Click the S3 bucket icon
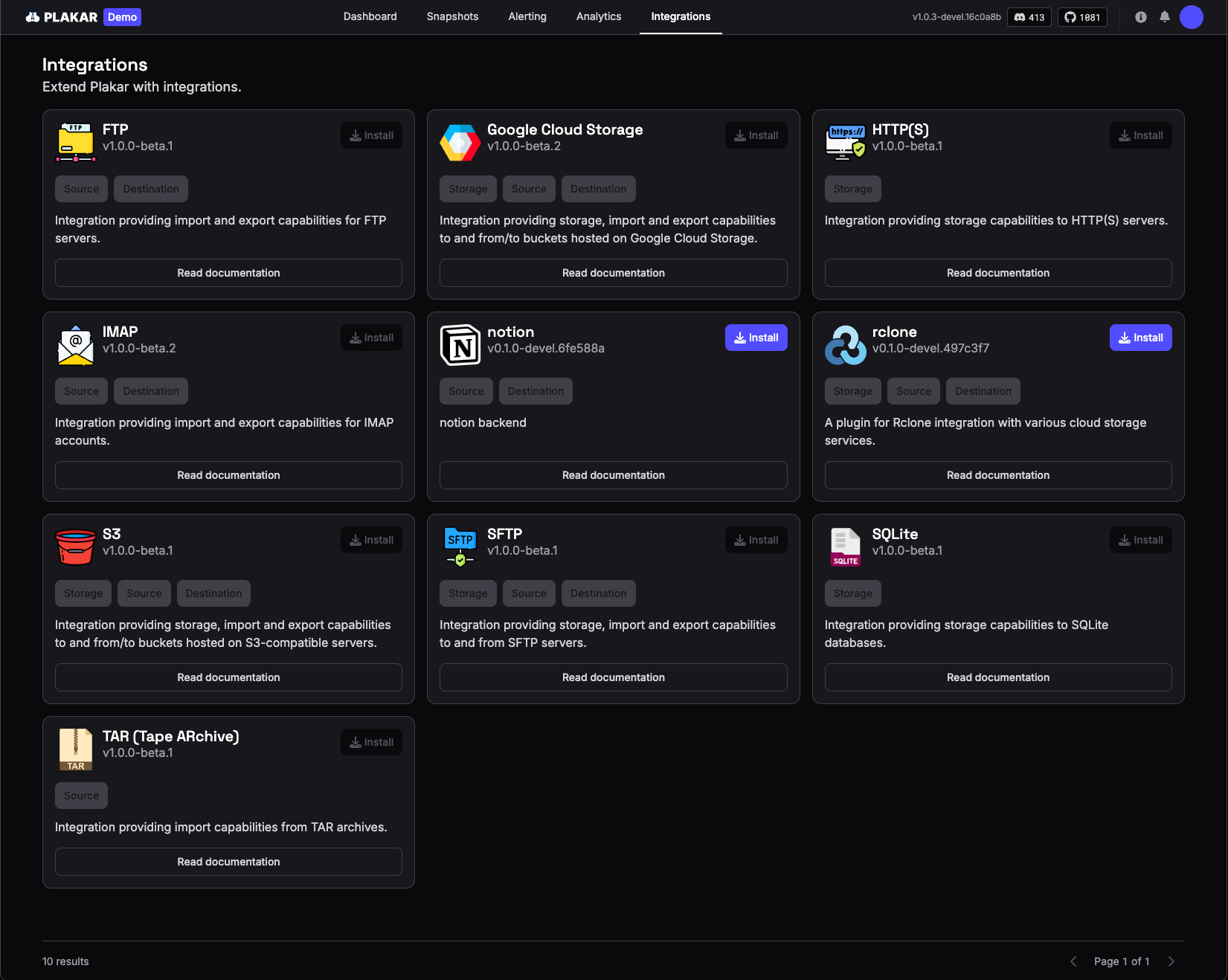 point(75,547)
